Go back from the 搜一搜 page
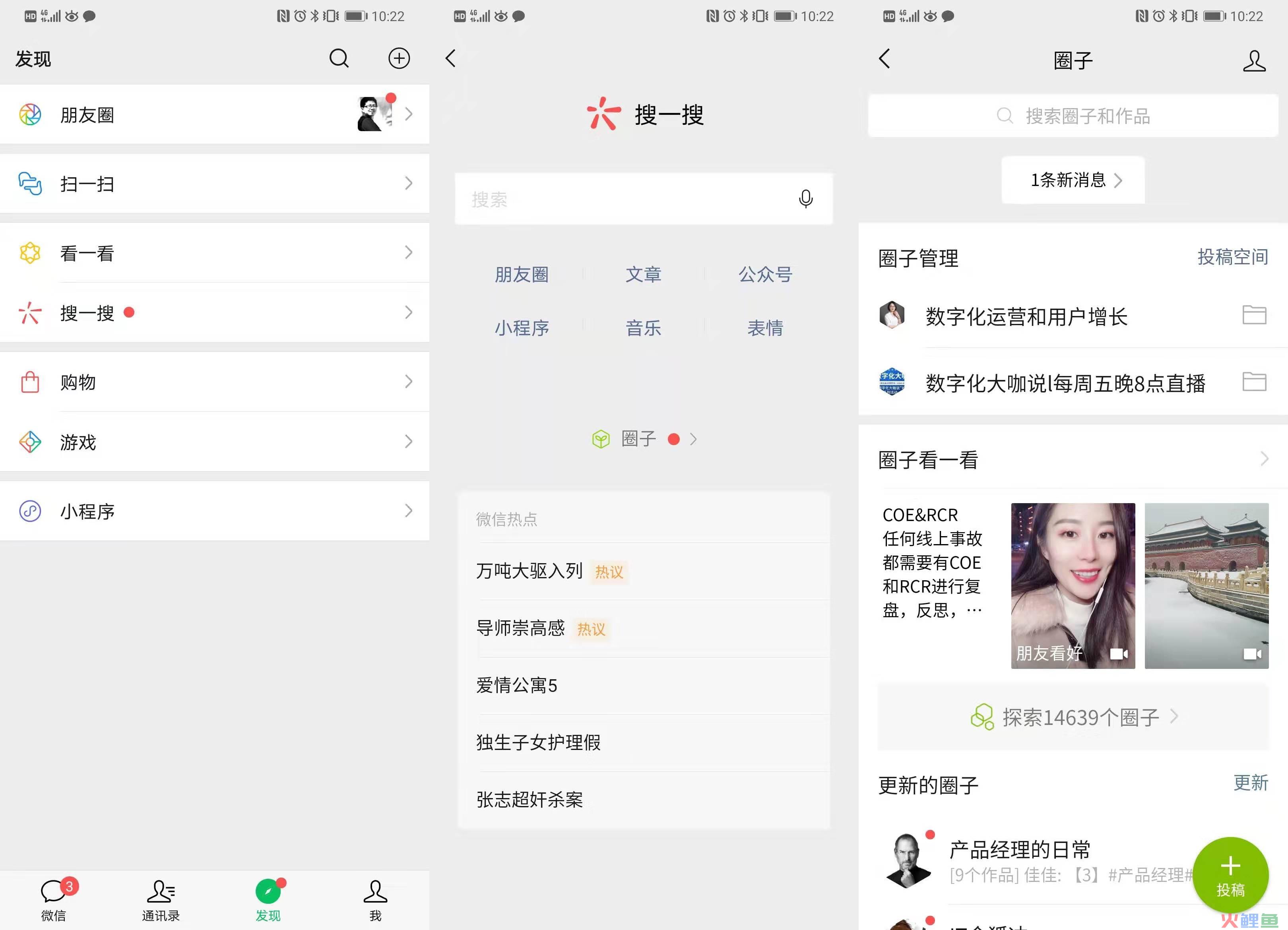The image size is (1288, 930). pos(451,58)
